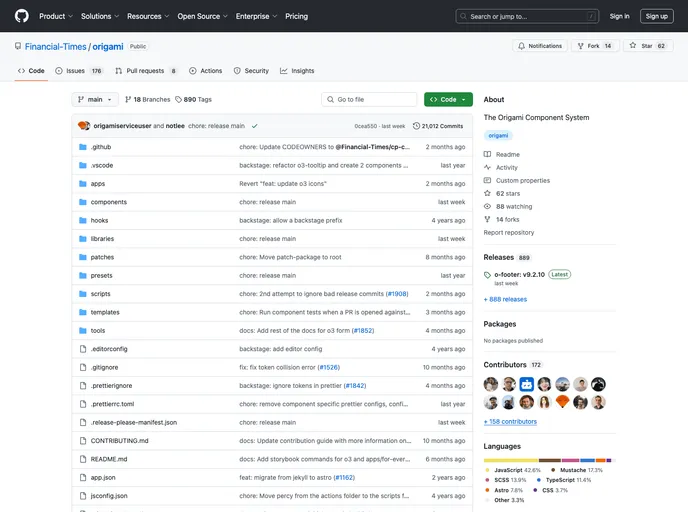
Task: Open the Product menu
Action: (x=56, y=16)
